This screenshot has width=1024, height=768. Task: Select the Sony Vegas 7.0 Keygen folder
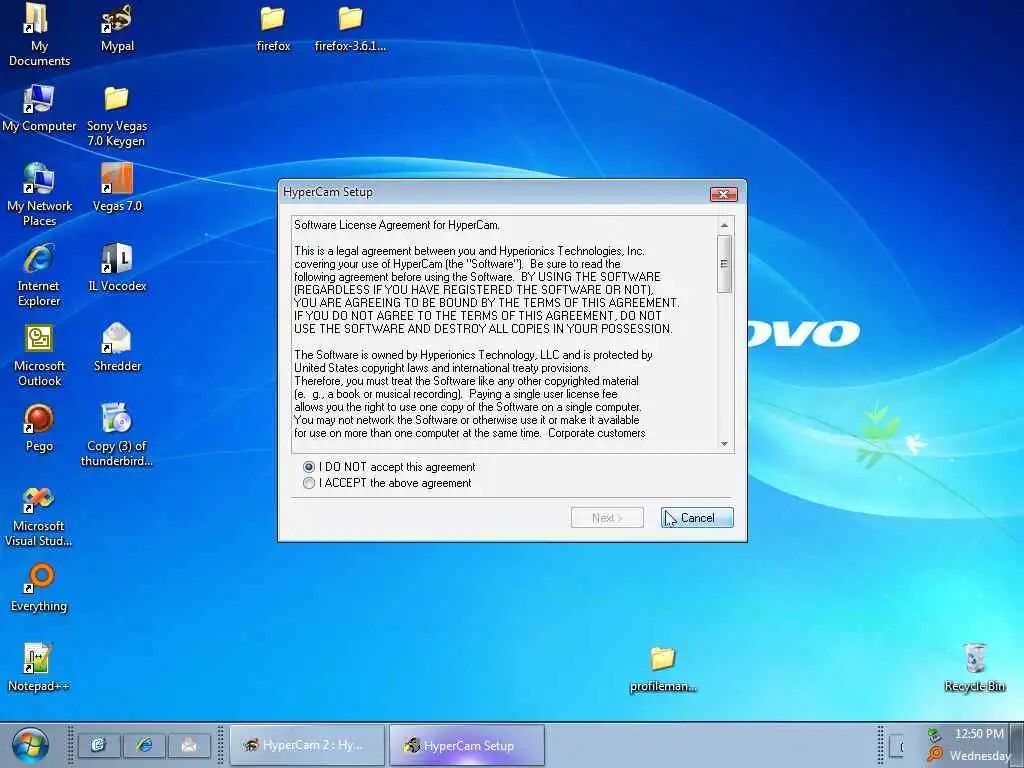(116, 116)
